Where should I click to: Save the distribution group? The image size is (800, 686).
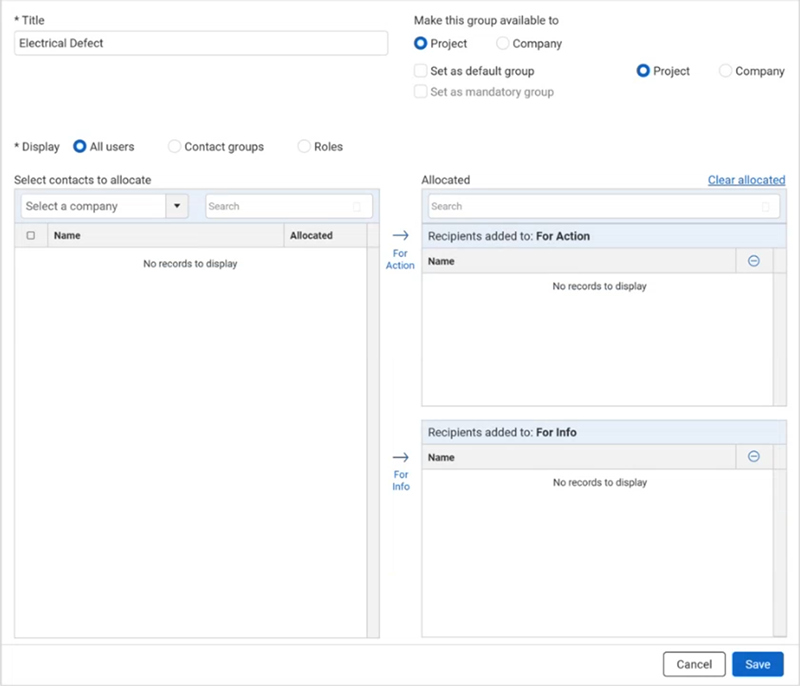click(758, 664)
